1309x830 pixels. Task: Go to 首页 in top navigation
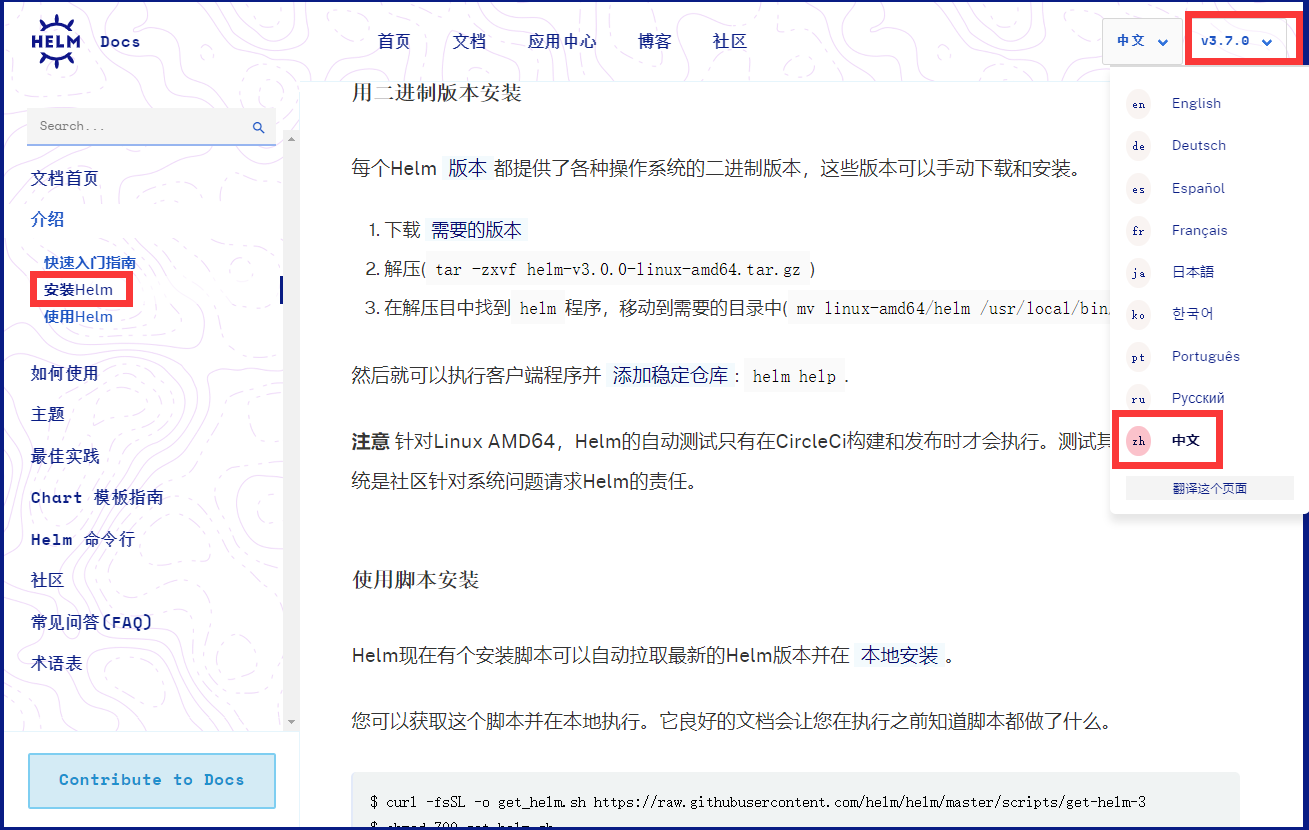click(x=394, y=41)
